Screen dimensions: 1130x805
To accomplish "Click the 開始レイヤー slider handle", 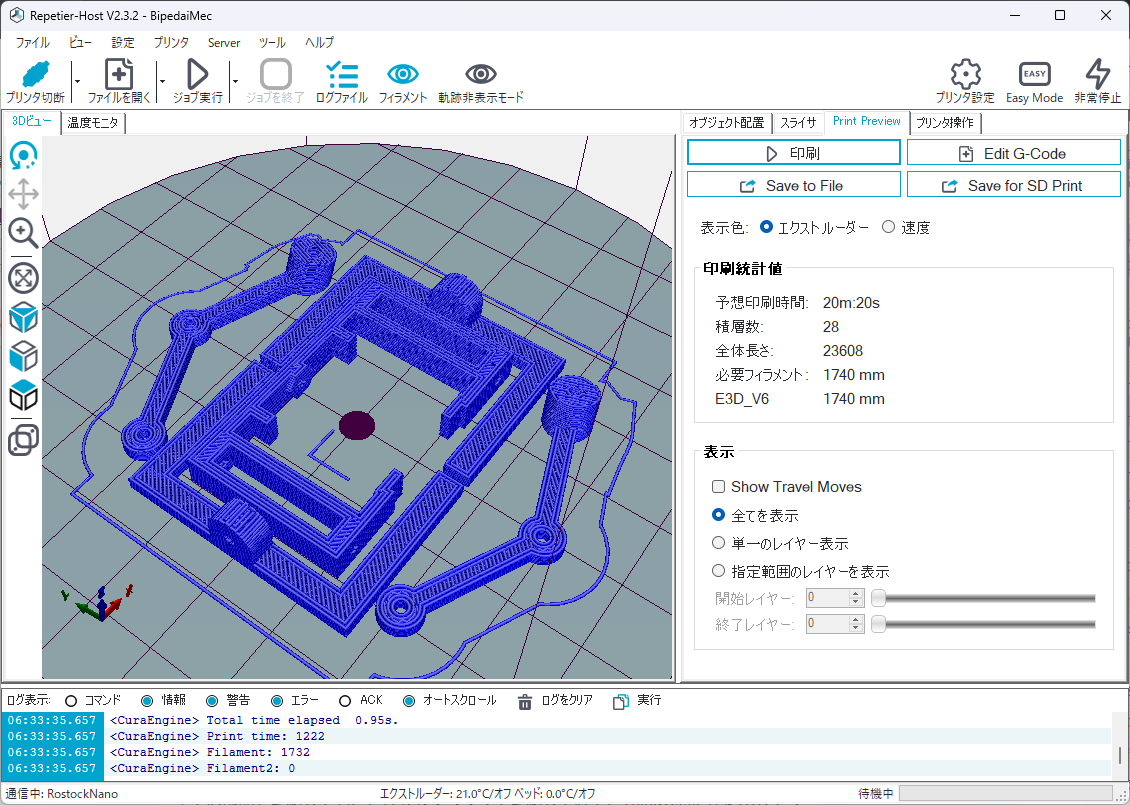I will pyautogui.click(x=878, y=598).
